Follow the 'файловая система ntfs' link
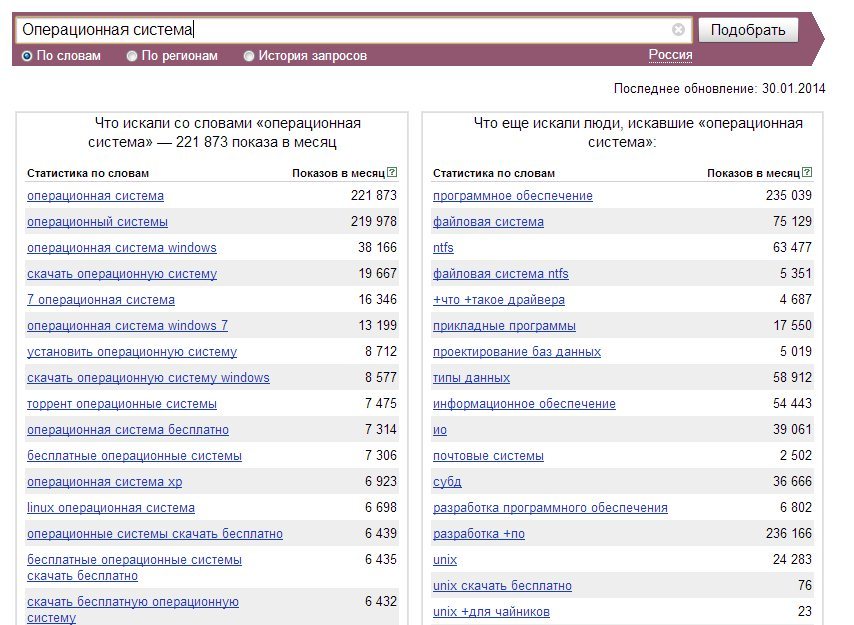This screenshot has height=625, width=854. tap(501, 274)
